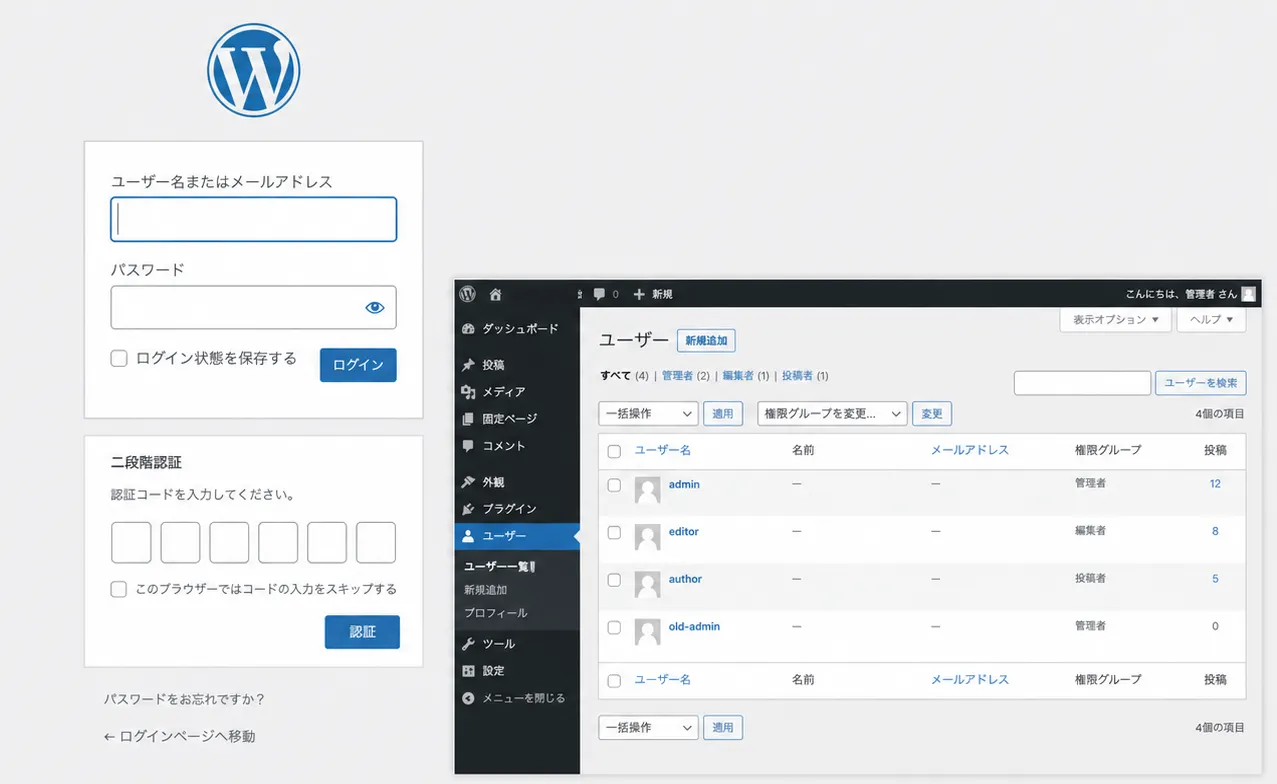
Task: Click the 認証 button
Action: coord(362,632)
